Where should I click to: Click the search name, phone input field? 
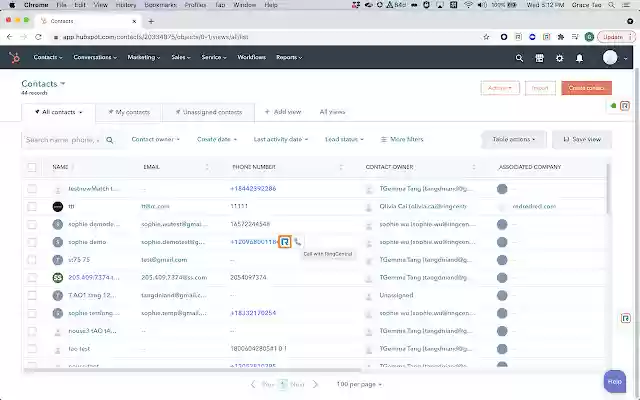(x=65, y=140)
